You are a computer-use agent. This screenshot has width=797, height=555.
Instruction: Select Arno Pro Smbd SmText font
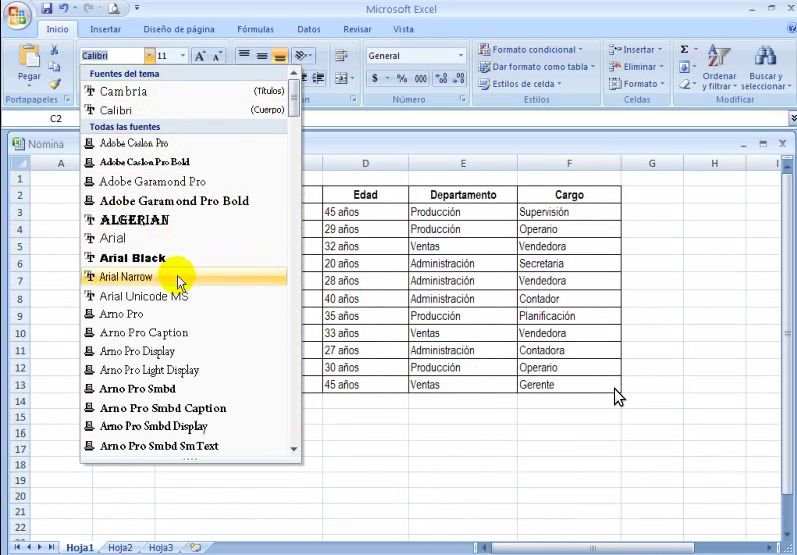pyautogui.click(x=184, y=446)
